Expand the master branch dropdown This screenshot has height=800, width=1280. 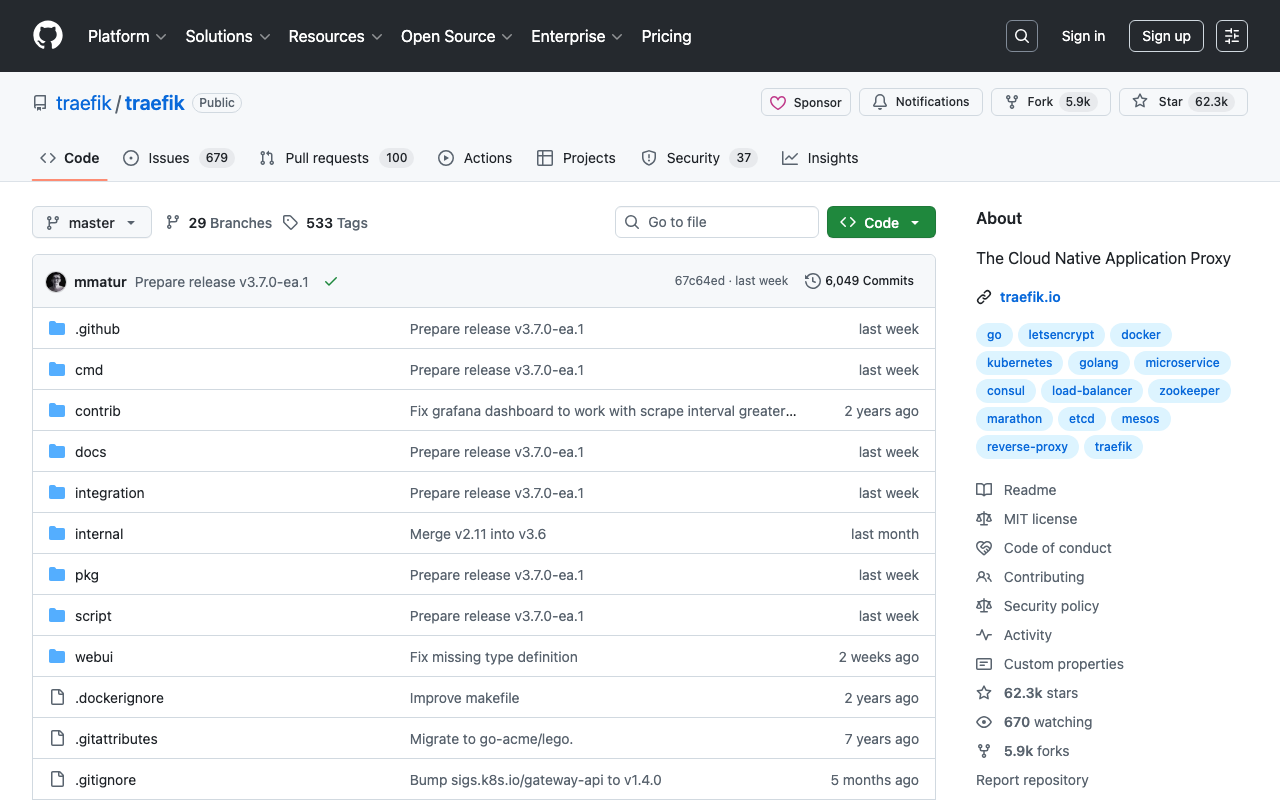[x=92, y=222]
